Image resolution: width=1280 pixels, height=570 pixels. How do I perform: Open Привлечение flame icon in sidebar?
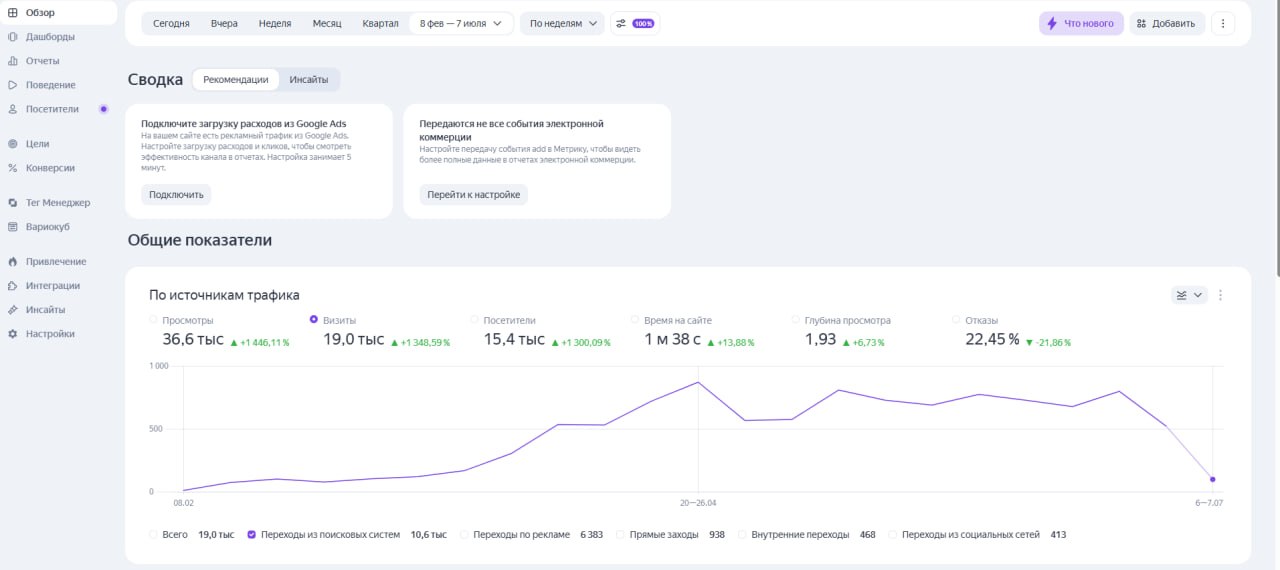(12, 262)
